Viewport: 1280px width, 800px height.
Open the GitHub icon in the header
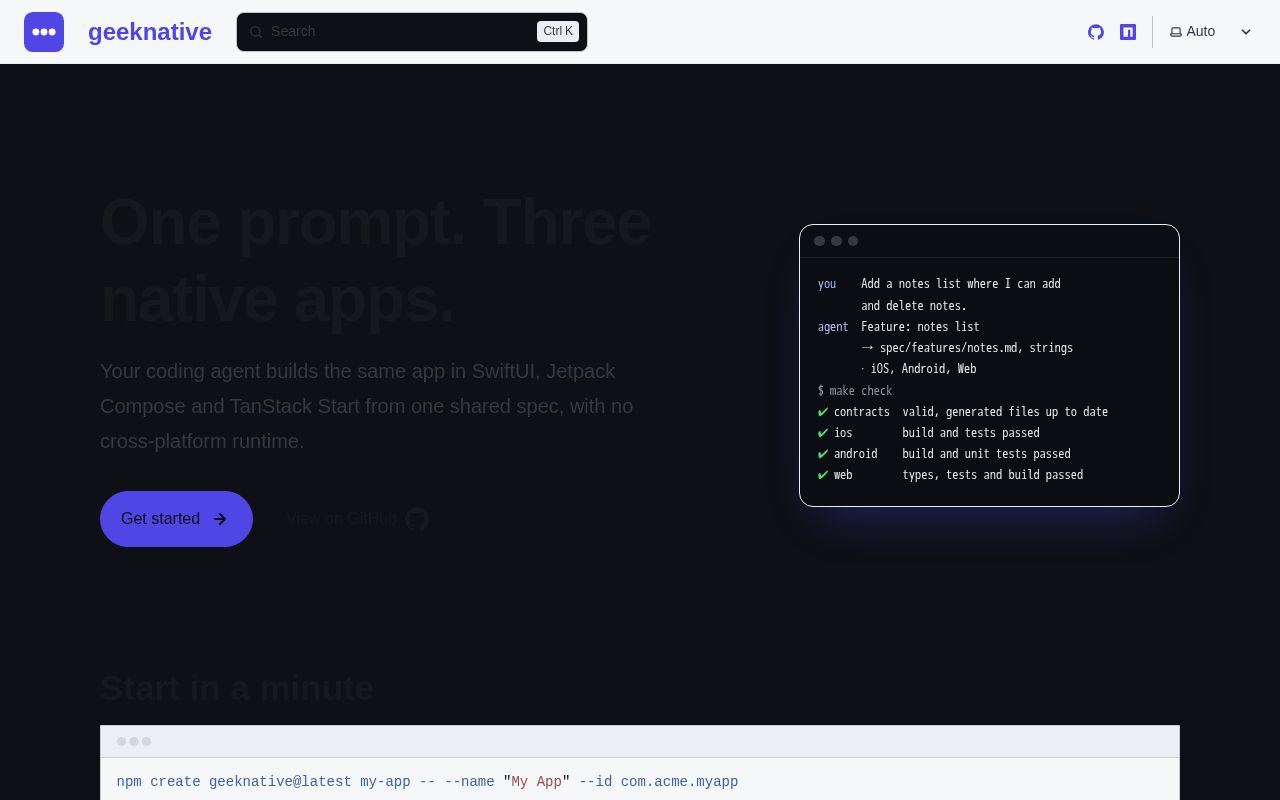(x=1096, y=32)
